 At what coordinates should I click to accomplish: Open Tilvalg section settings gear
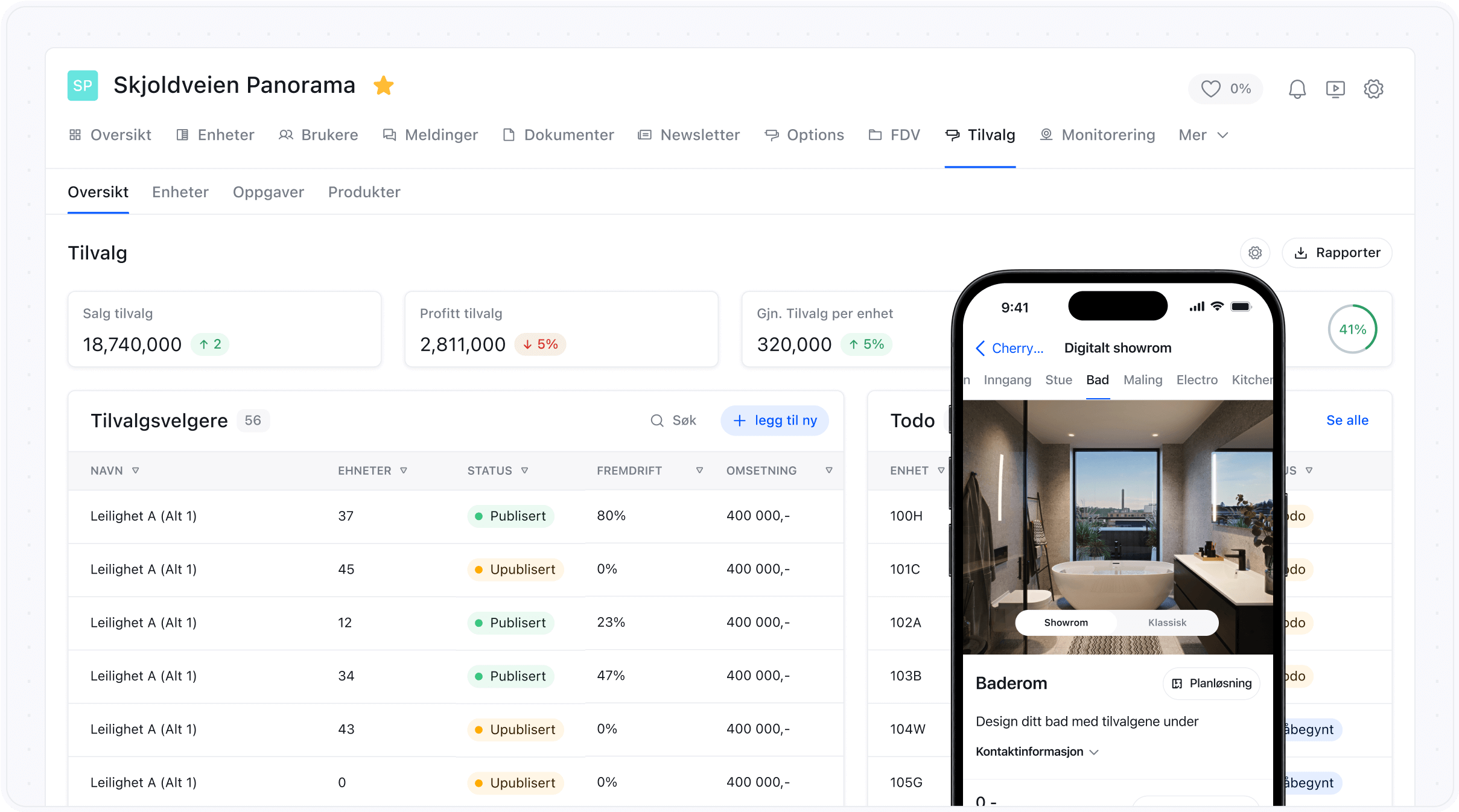click(x=1255, y=253)
